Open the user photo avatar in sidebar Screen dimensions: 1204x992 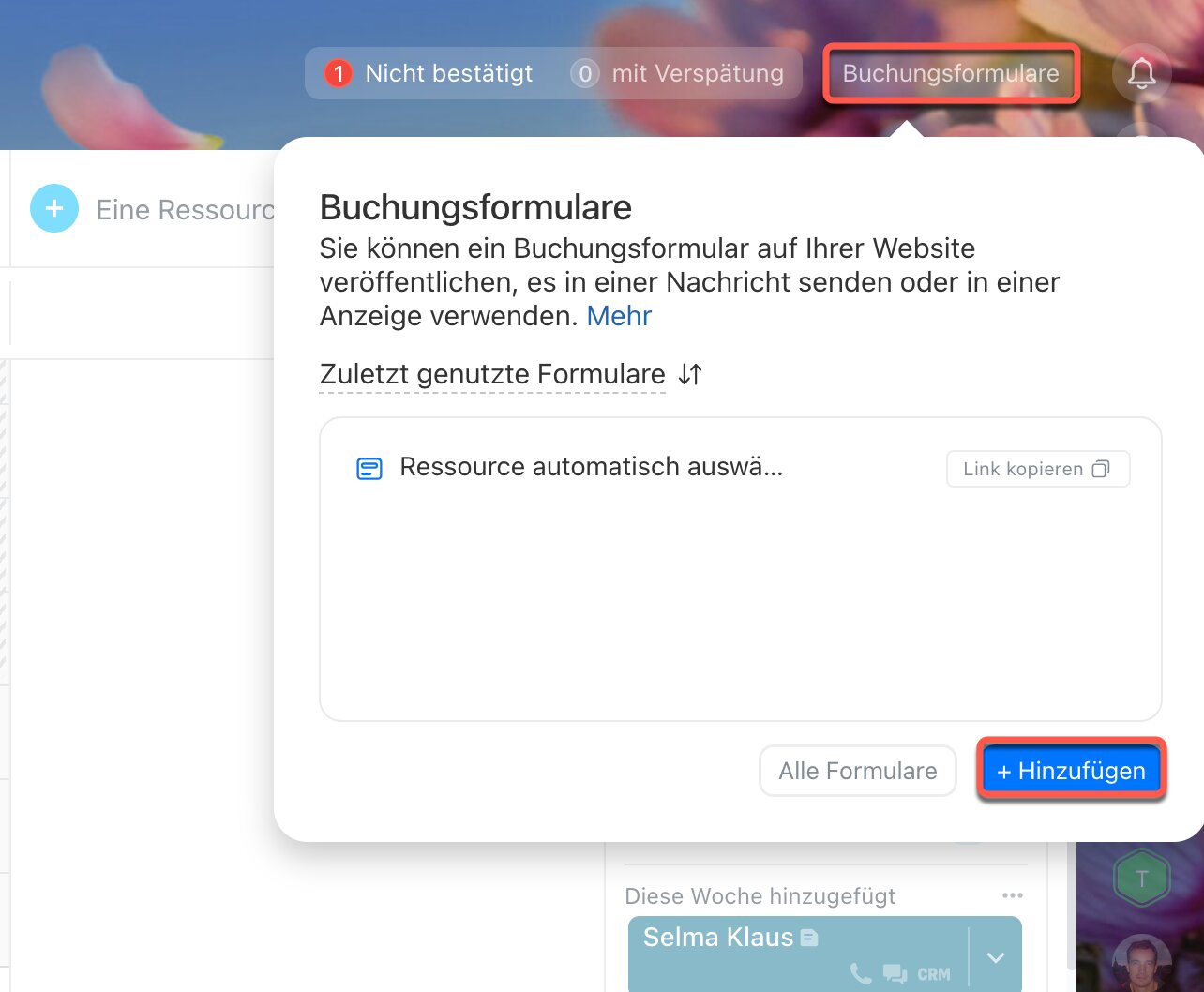[1141, 963]
